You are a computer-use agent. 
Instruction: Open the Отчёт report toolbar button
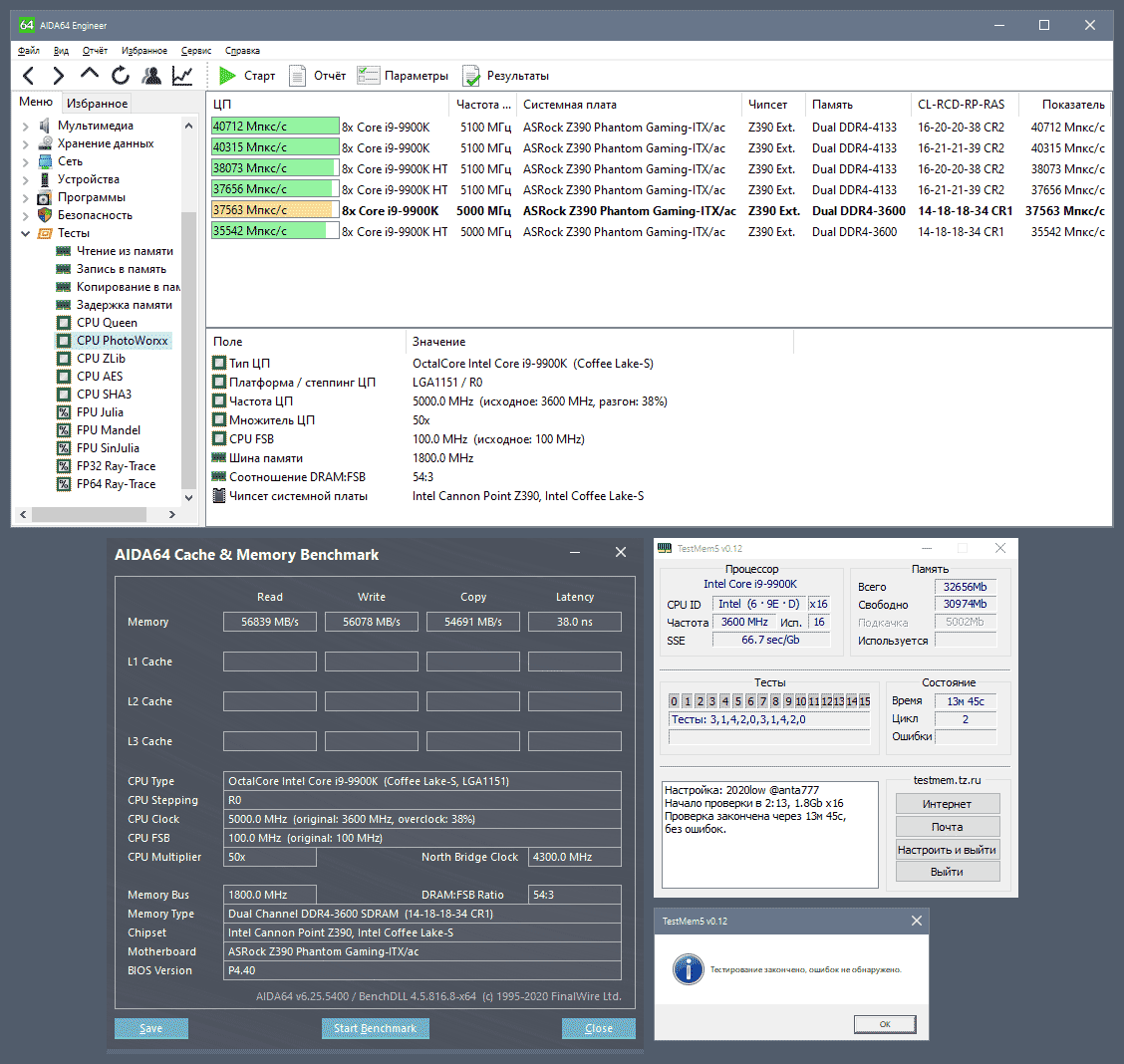point(317,76)
